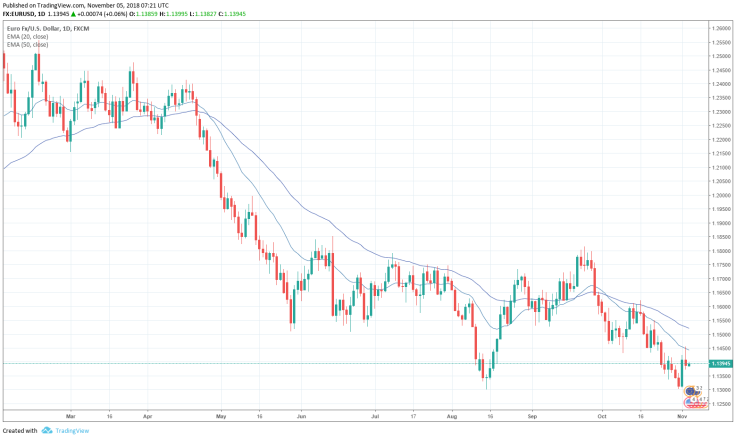Click the 1.15000 price axis label
The image size is (736, 439).
pos(721,335)
